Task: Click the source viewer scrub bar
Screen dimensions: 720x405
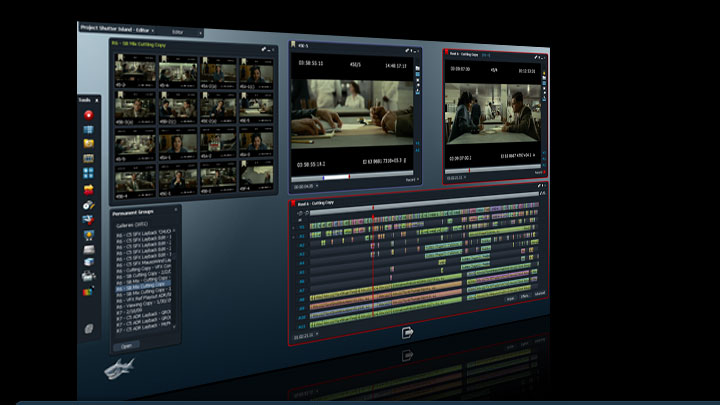Action: 354,176
